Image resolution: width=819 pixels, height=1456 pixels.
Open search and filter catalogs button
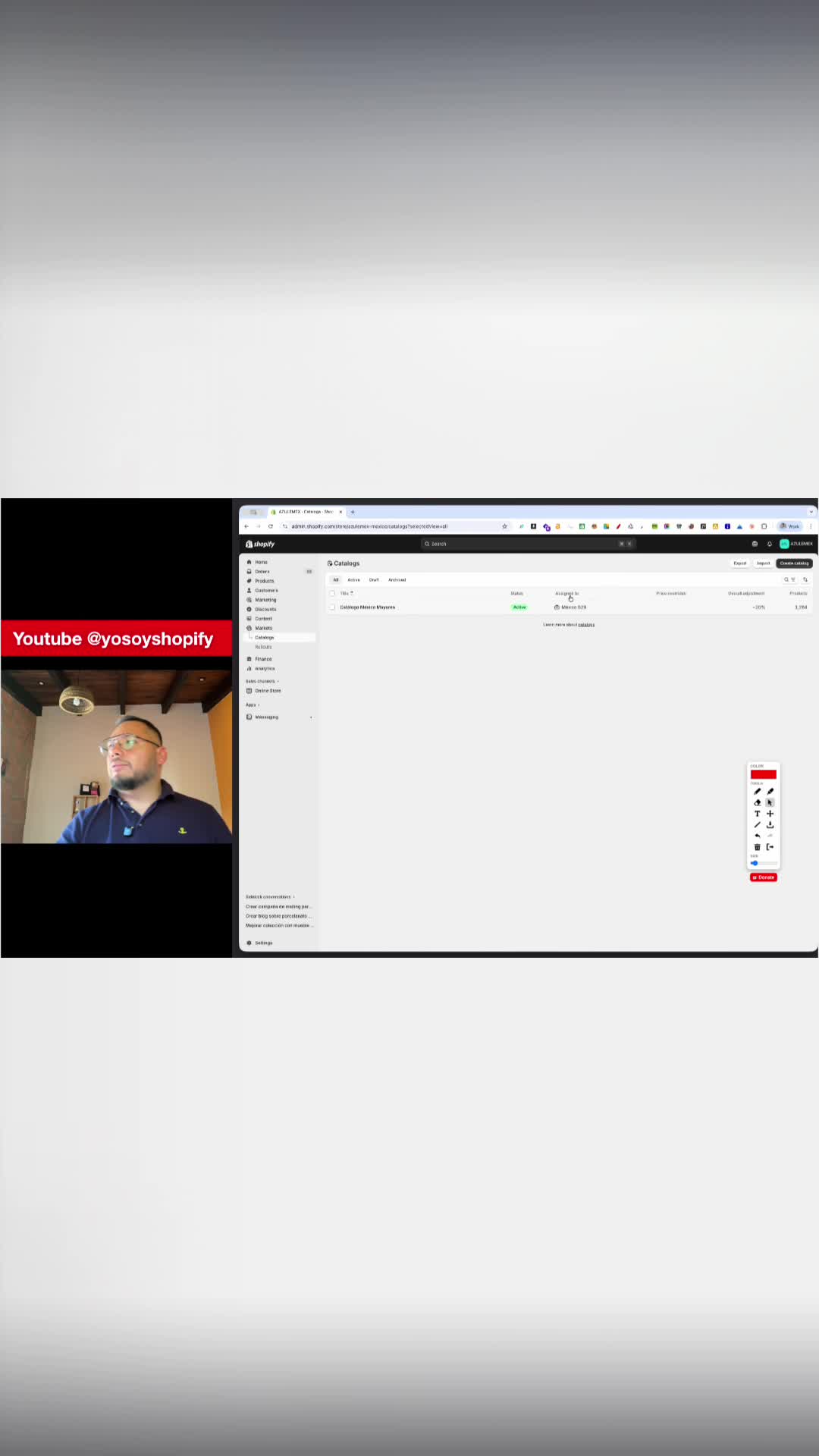click(x=789, y=579)
